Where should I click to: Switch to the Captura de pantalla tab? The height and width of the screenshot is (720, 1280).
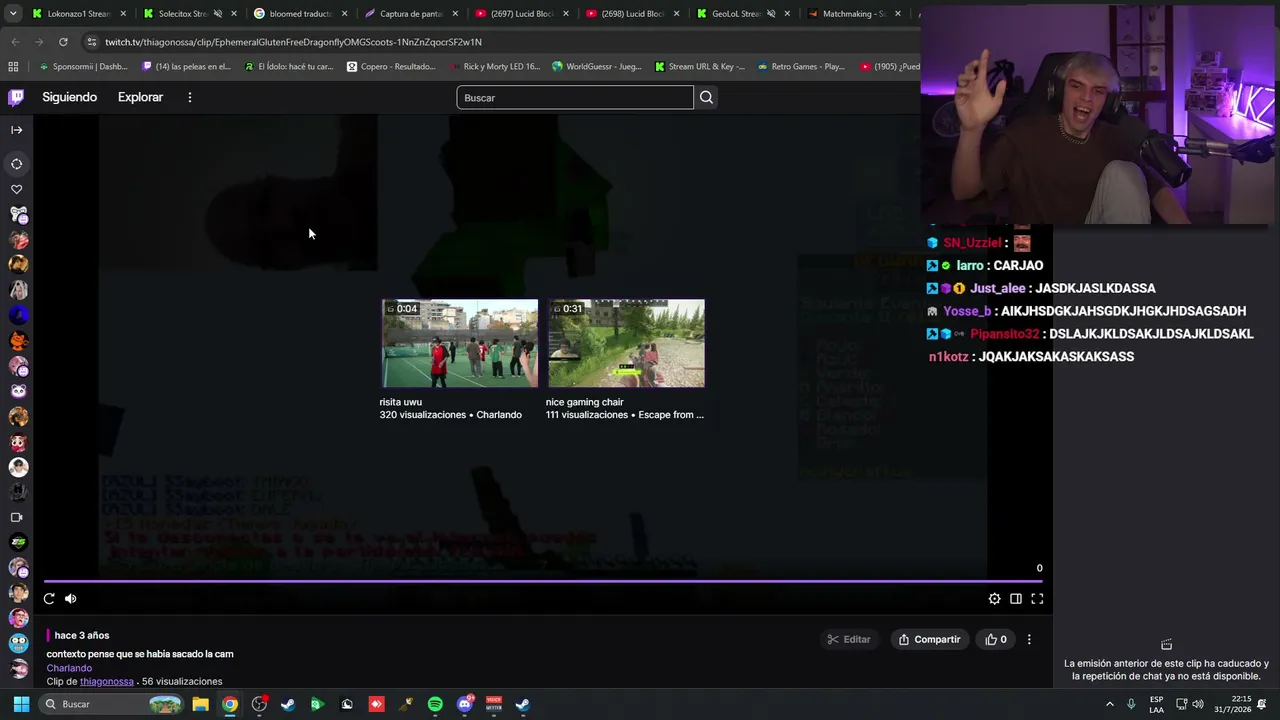click(411, 14)
